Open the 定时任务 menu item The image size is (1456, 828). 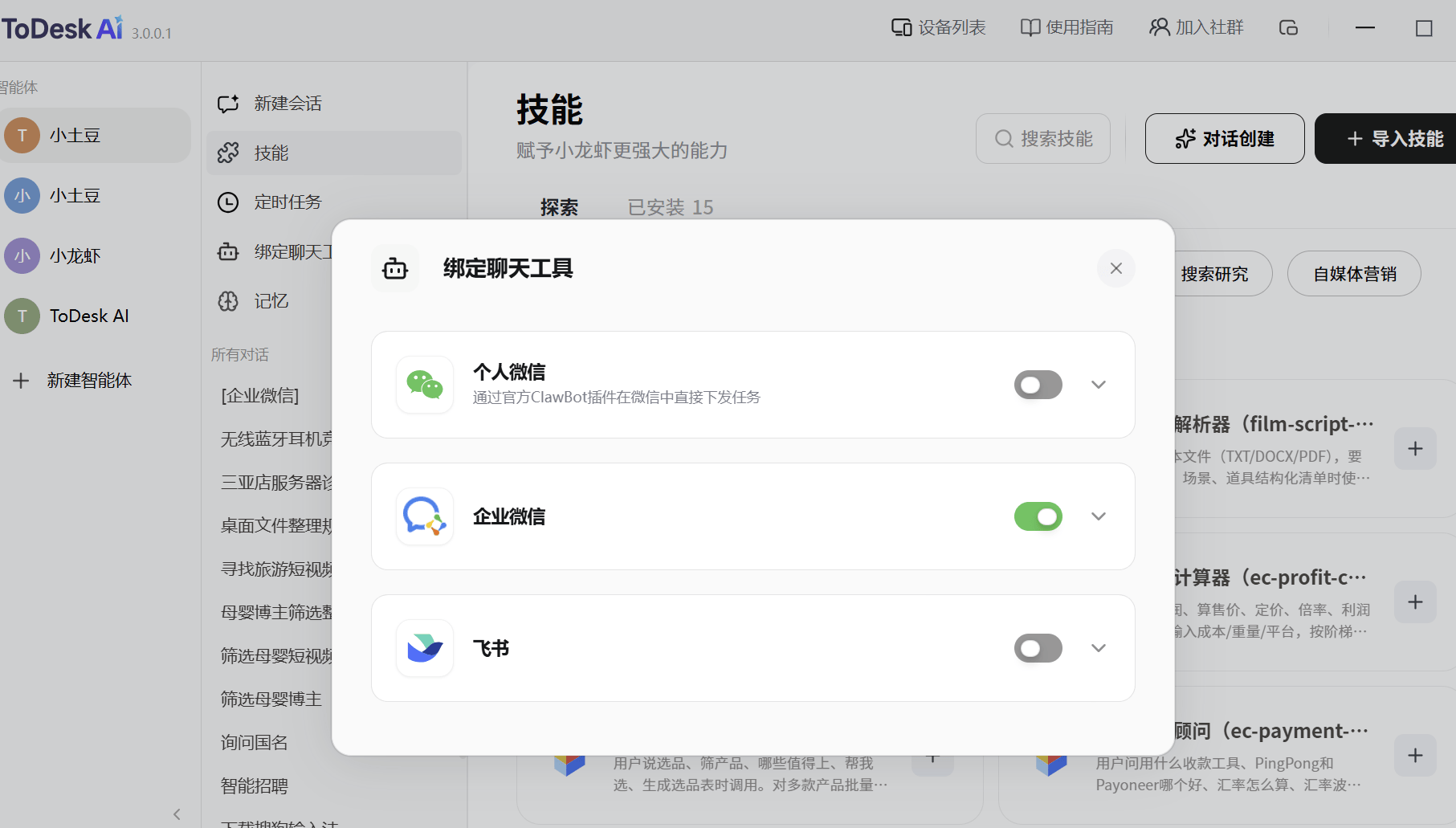coord(334,202)
